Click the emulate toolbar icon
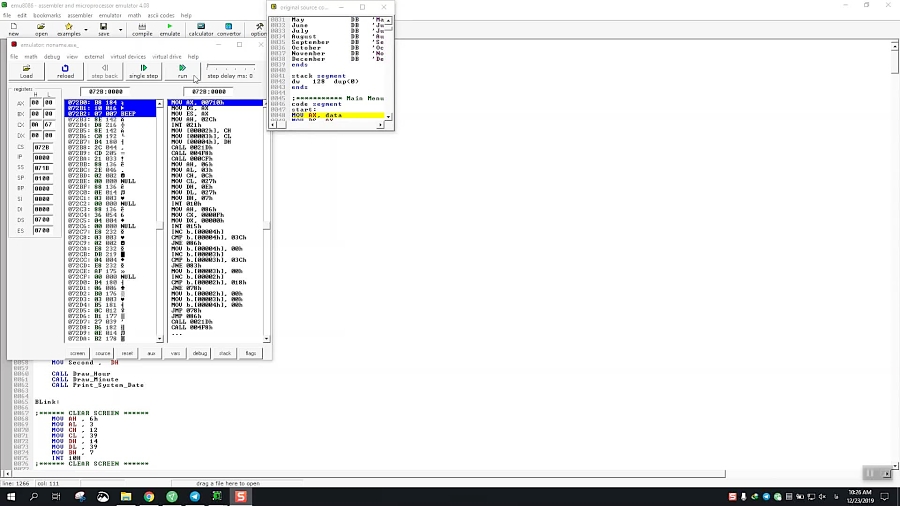The height and width of the screenshot is (506, 900). pos(170,29)
